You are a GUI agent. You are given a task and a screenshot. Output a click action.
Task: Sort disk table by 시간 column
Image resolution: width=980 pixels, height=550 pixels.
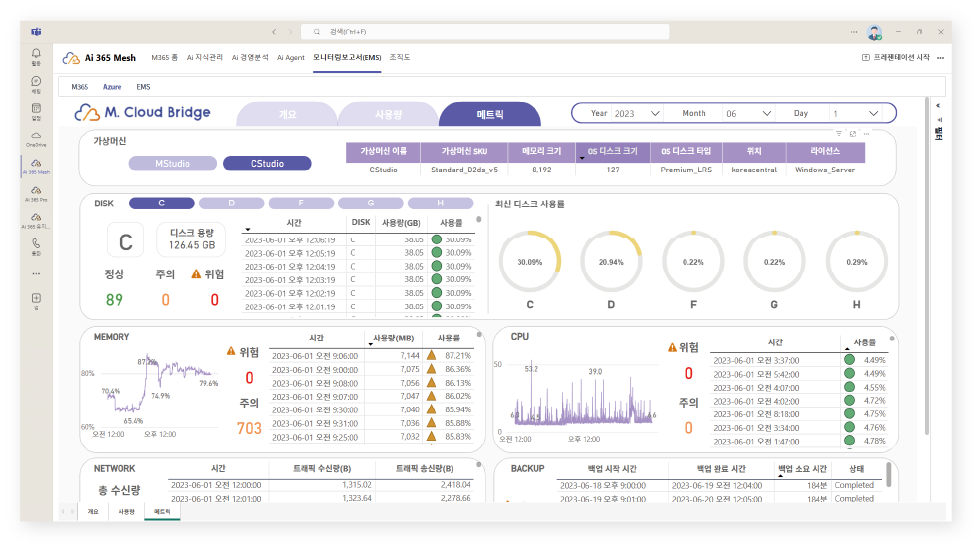tap(294, 223)
